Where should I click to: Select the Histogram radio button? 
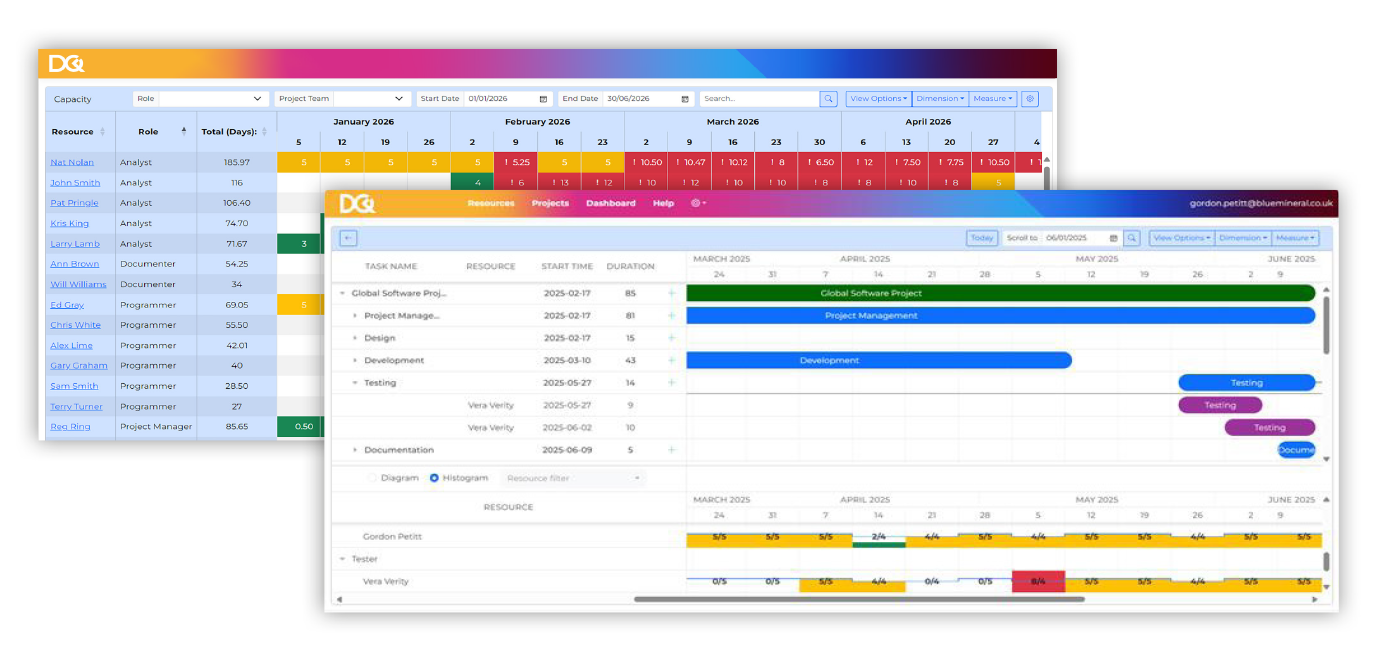click(x=434, y=478)
